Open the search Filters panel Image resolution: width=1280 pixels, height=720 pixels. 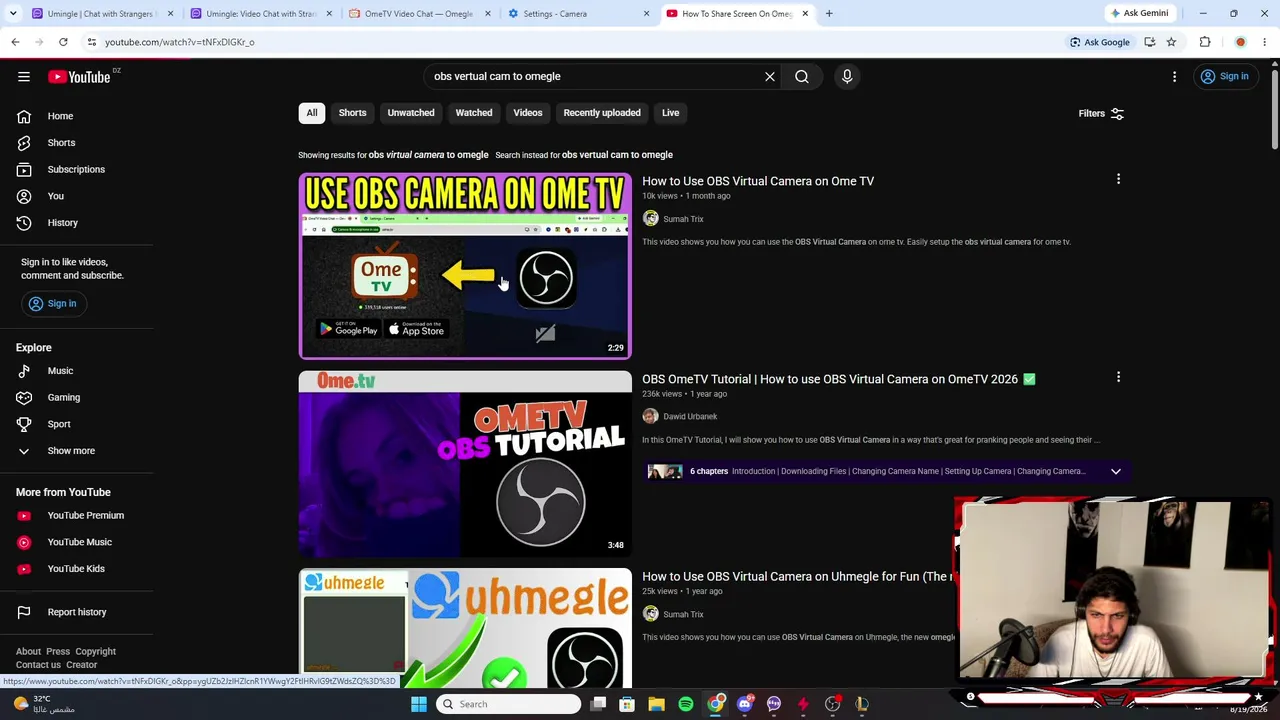point(1101,113)
